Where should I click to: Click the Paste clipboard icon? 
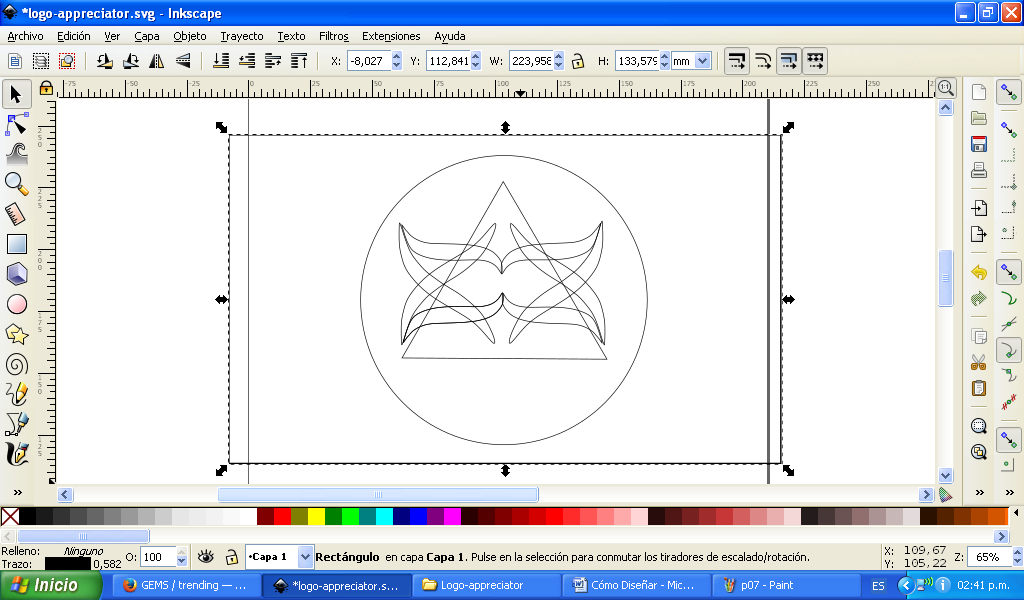point(978,388)
